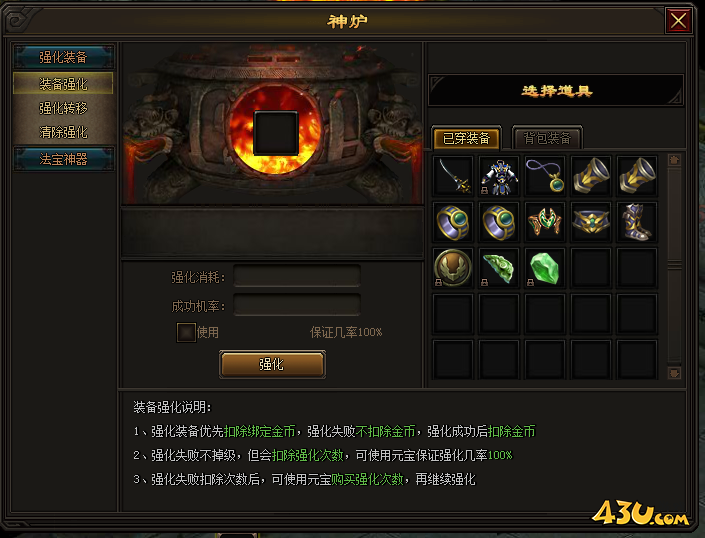The width and height of the screenshot is (705, 538).
Task: Tick the 使用 guarantee checkbox
Action: (186, 333)
